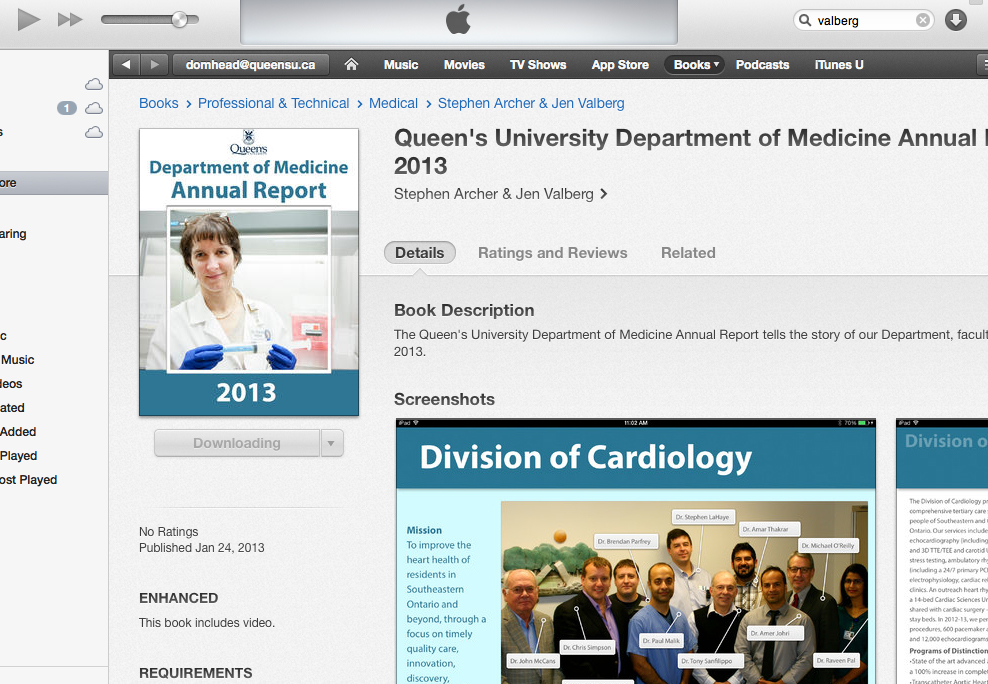Viewport: 988px width, 684px height.
Task: Open the Division of Cardiology screenshot
Action: 635,551
